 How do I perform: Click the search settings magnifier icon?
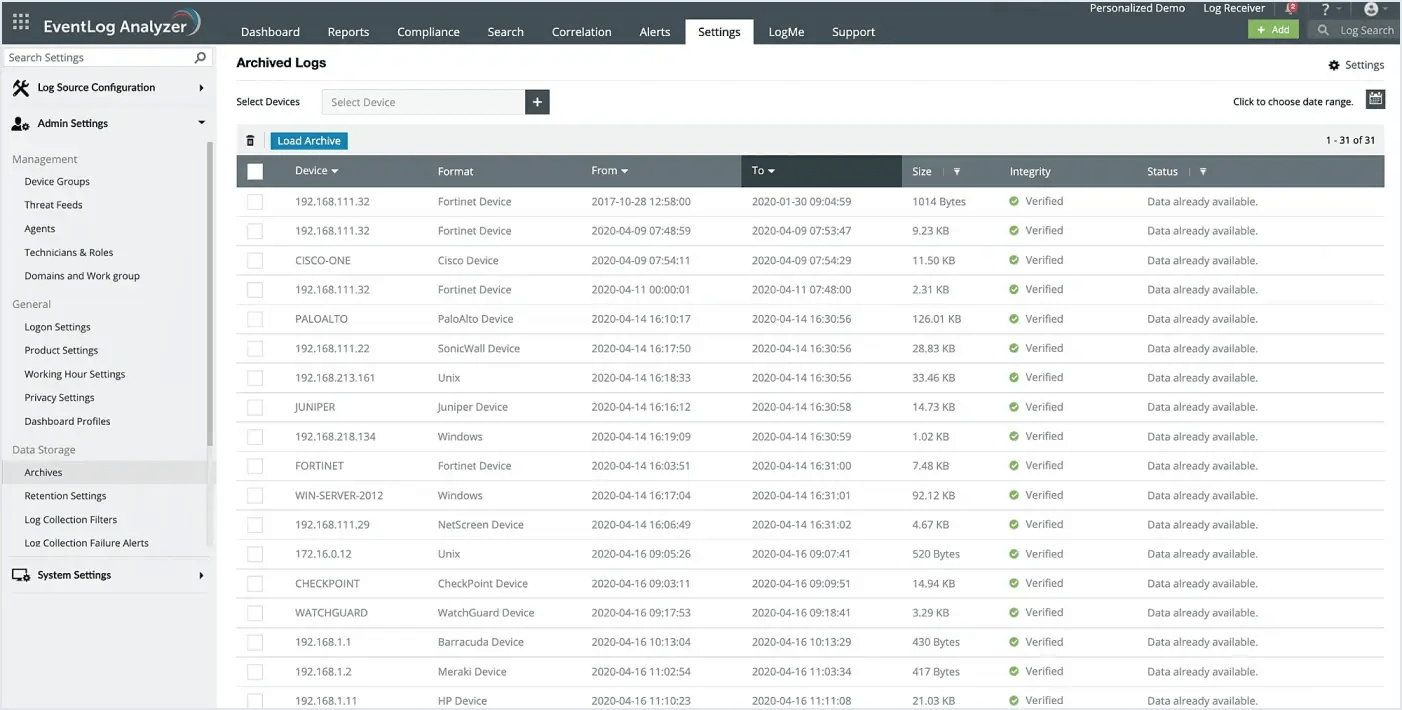coord(200,58)
